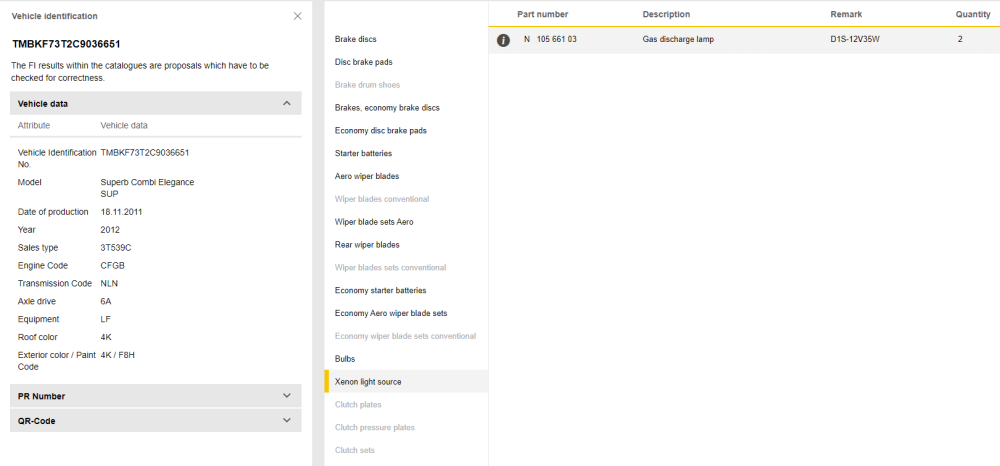The width and height of the screenshot is (1000, 466).
Task: Click production date 18.11.2011
Action: [x=121, y=212]
